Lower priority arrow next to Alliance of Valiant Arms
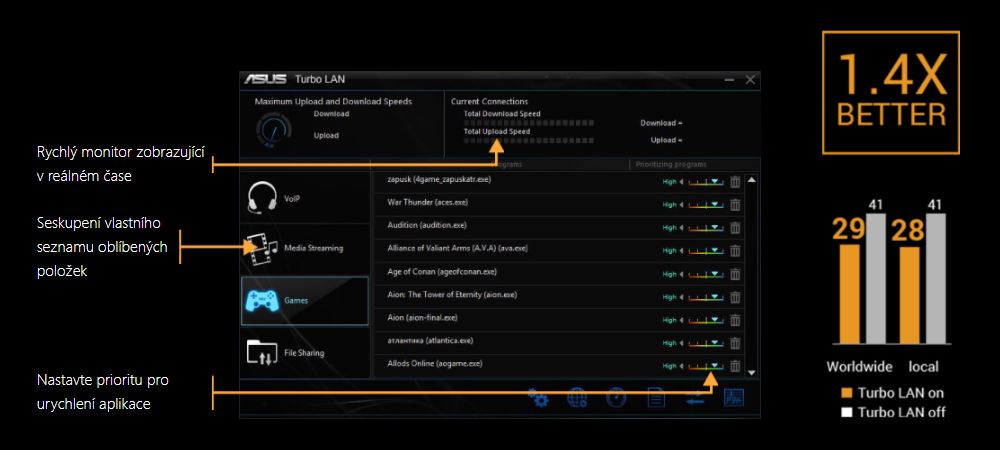The image size is (1000, 450). [x=682, y=251]
